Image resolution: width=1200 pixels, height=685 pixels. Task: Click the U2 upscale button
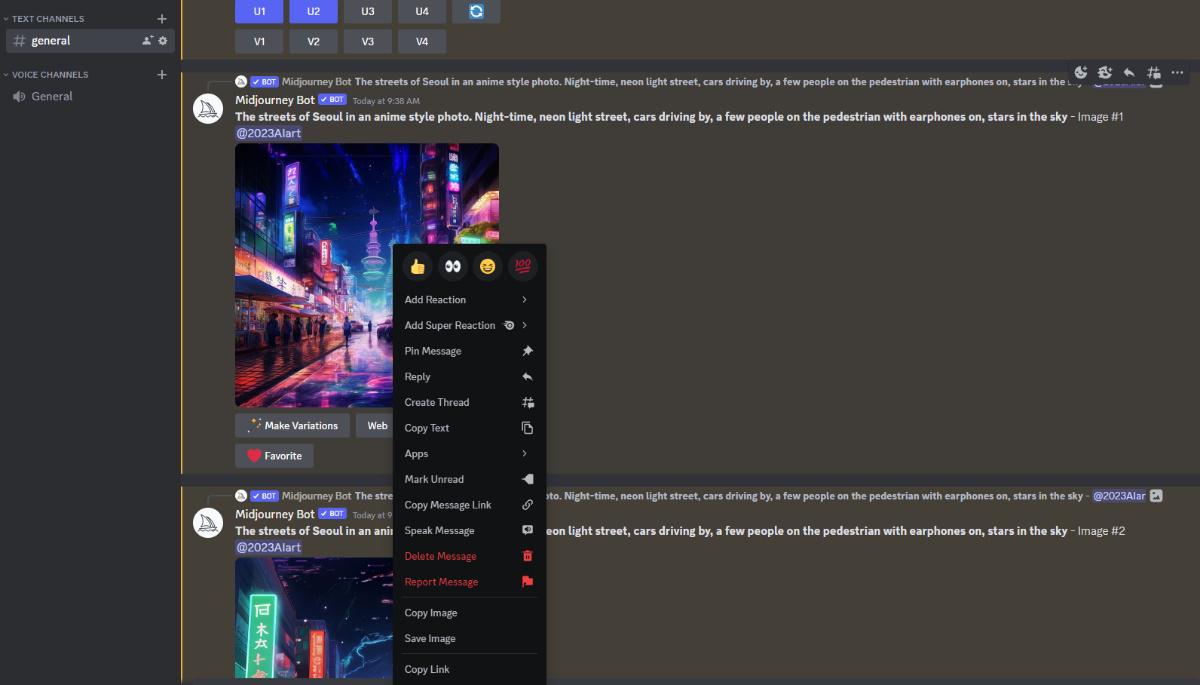click(x=314, y=11)
